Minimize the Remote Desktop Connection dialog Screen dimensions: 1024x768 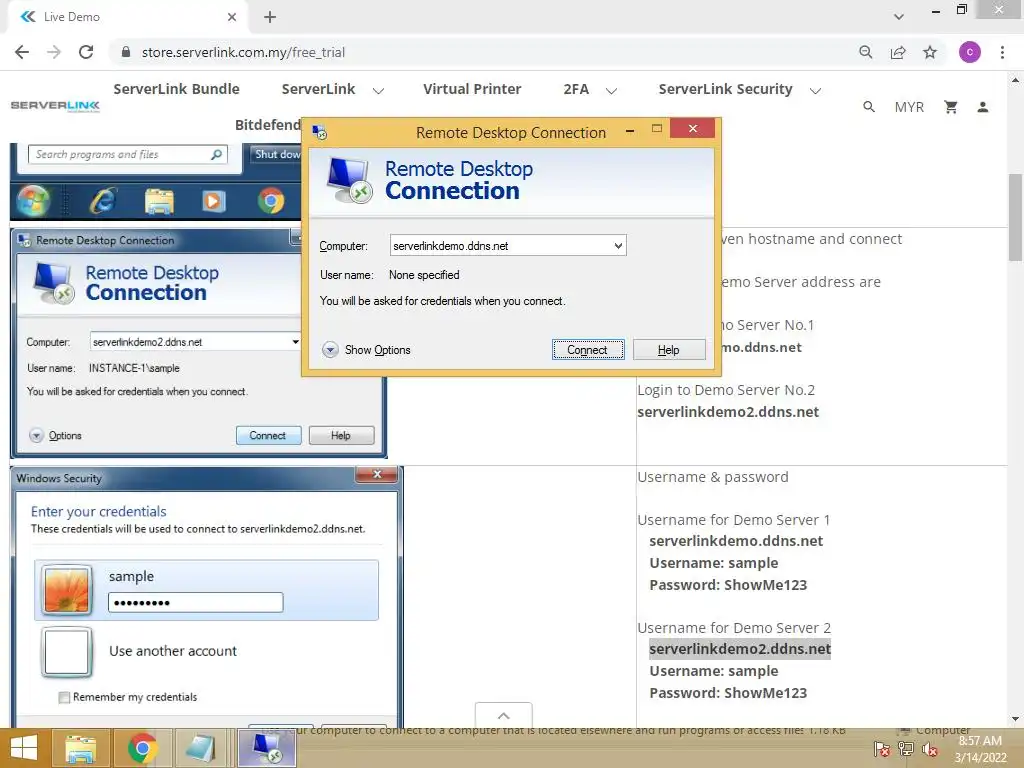coord(630,131)
